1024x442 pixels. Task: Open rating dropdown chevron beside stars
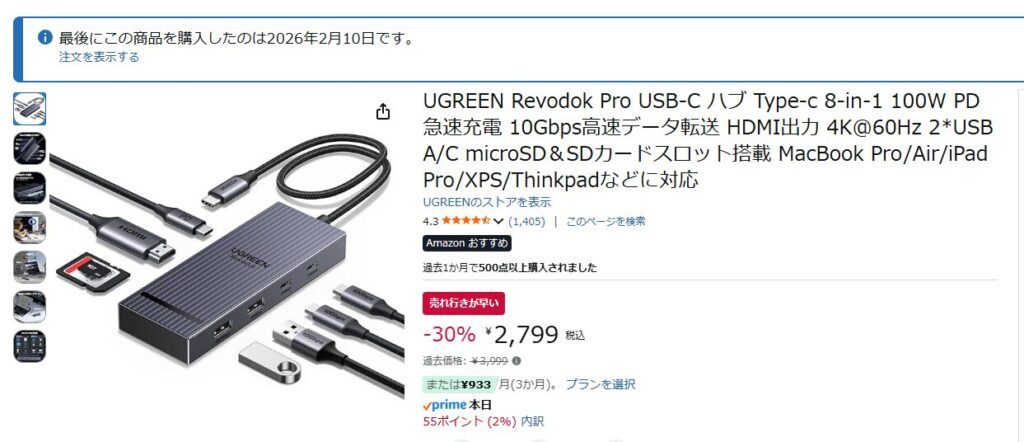(499, 221)
